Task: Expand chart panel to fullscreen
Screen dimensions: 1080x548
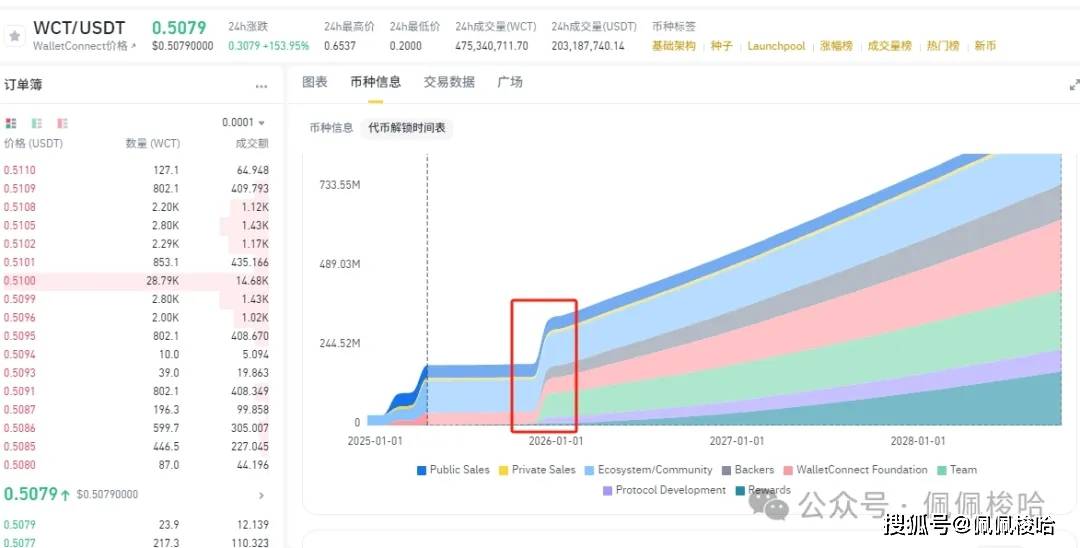Action: pyautogui.click(x=1074, y=86)
